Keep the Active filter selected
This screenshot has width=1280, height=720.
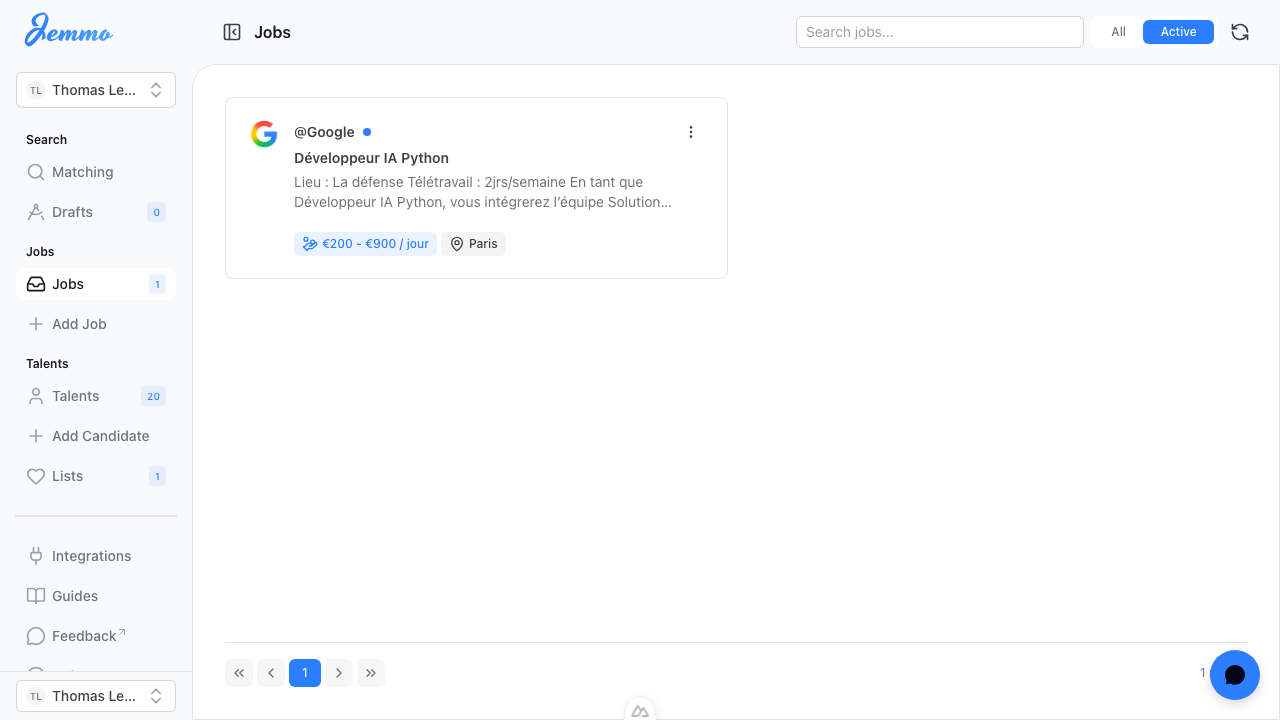(1177, 31)
